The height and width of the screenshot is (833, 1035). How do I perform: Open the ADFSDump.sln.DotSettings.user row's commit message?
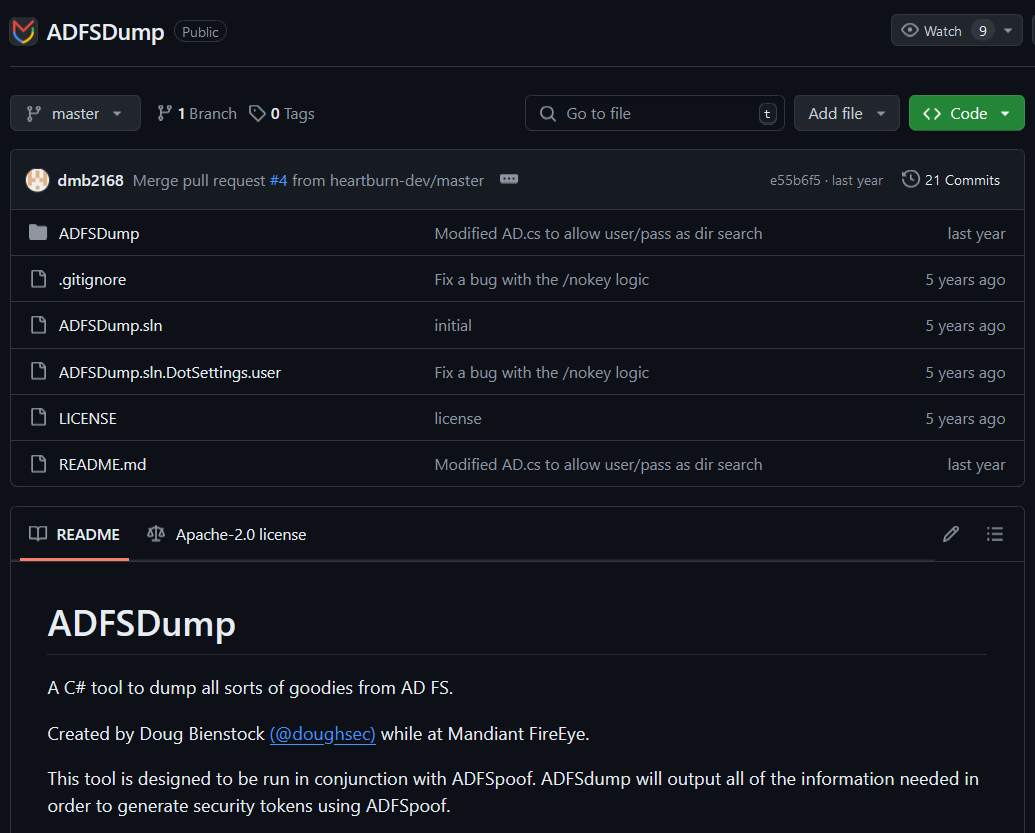[541, 372]
